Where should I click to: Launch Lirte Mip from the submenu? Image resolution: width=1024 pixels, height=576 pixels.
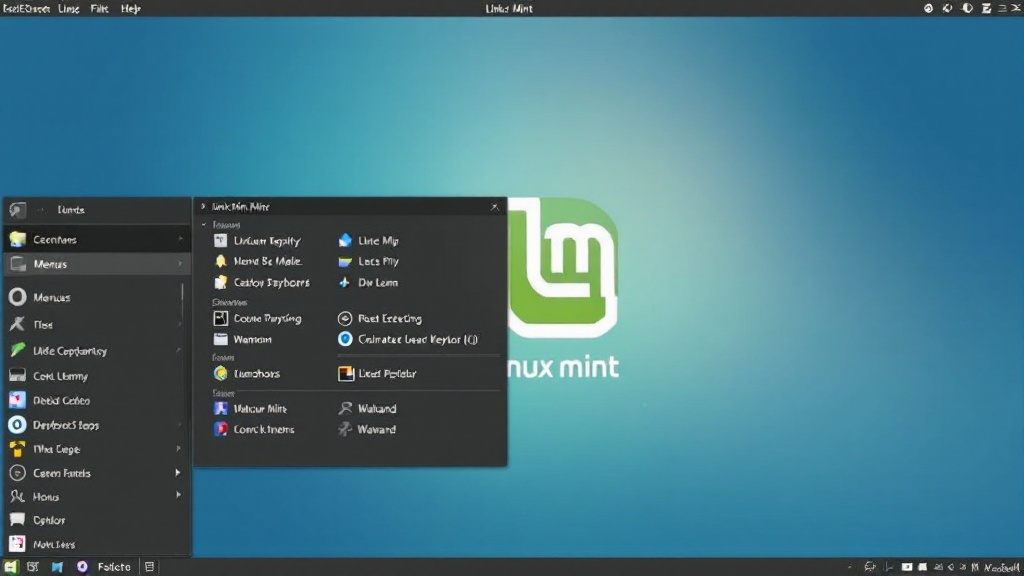click(368, 241)
